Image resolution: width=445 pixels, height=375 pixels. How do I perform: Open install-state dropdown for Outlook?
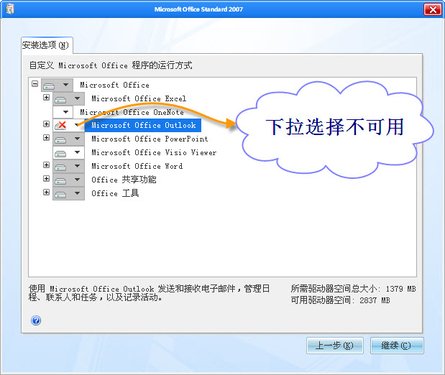pos(77,125)
